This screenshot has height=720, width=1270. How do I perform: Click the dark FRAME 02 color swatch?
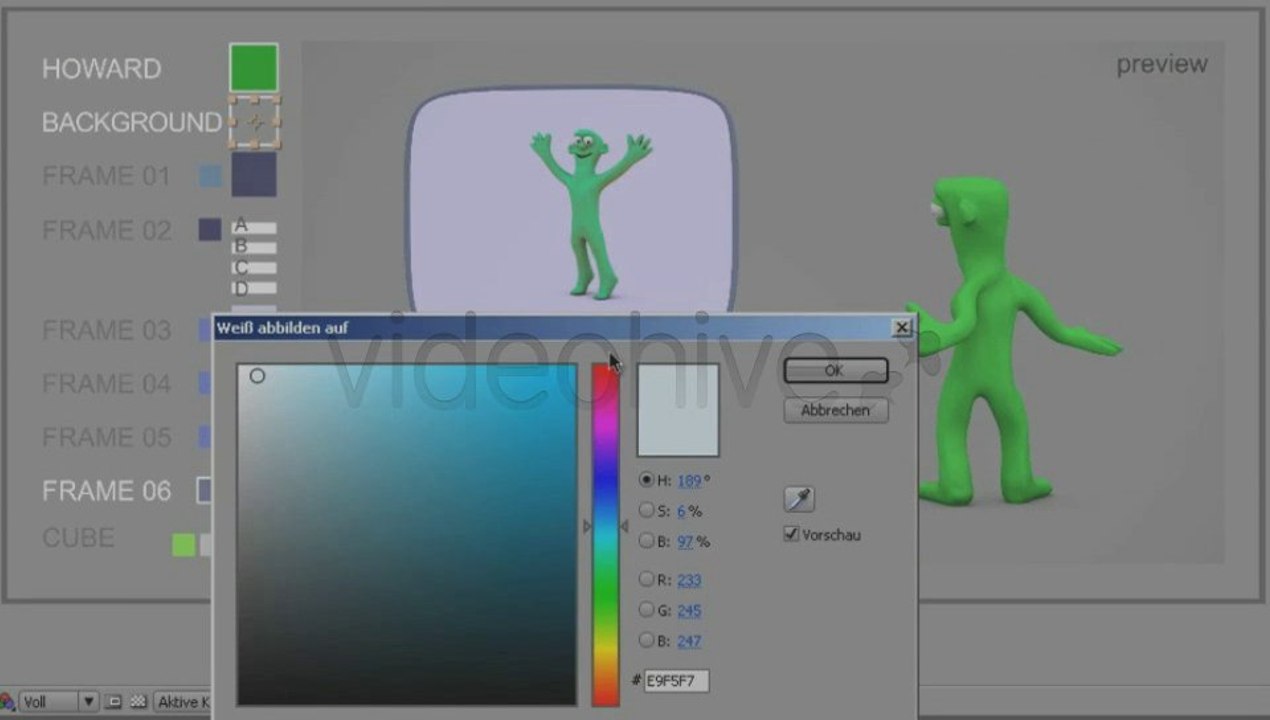(210, 230)
